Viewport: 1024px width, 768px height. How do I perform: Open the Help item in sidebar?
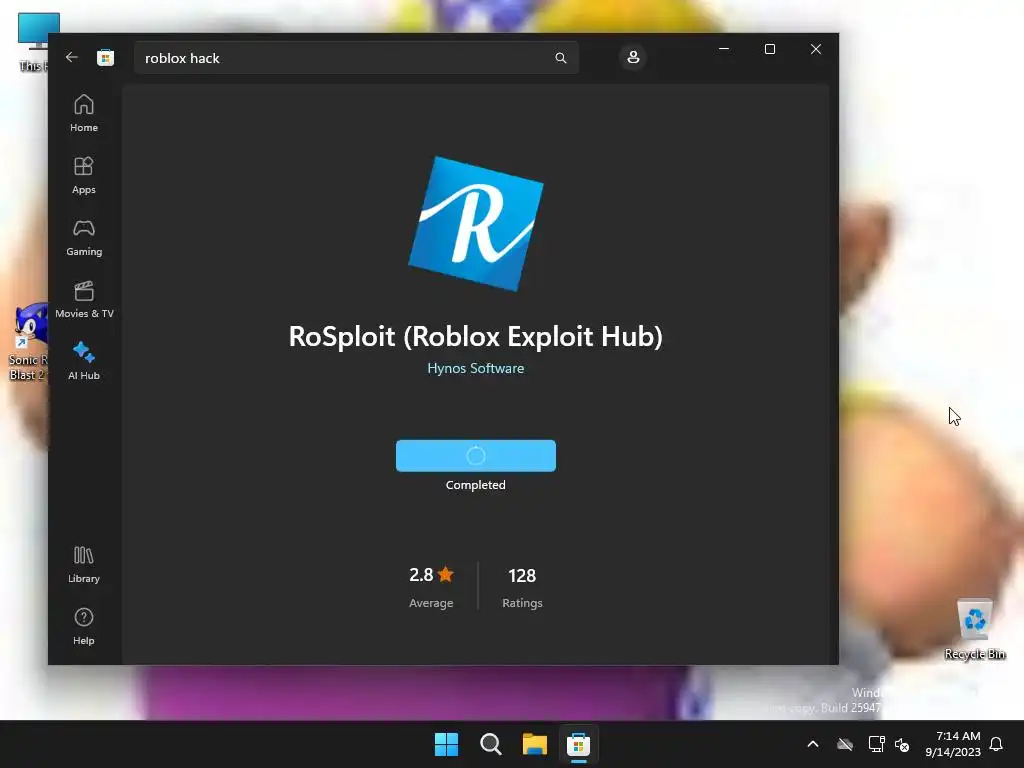click(84, 626)
